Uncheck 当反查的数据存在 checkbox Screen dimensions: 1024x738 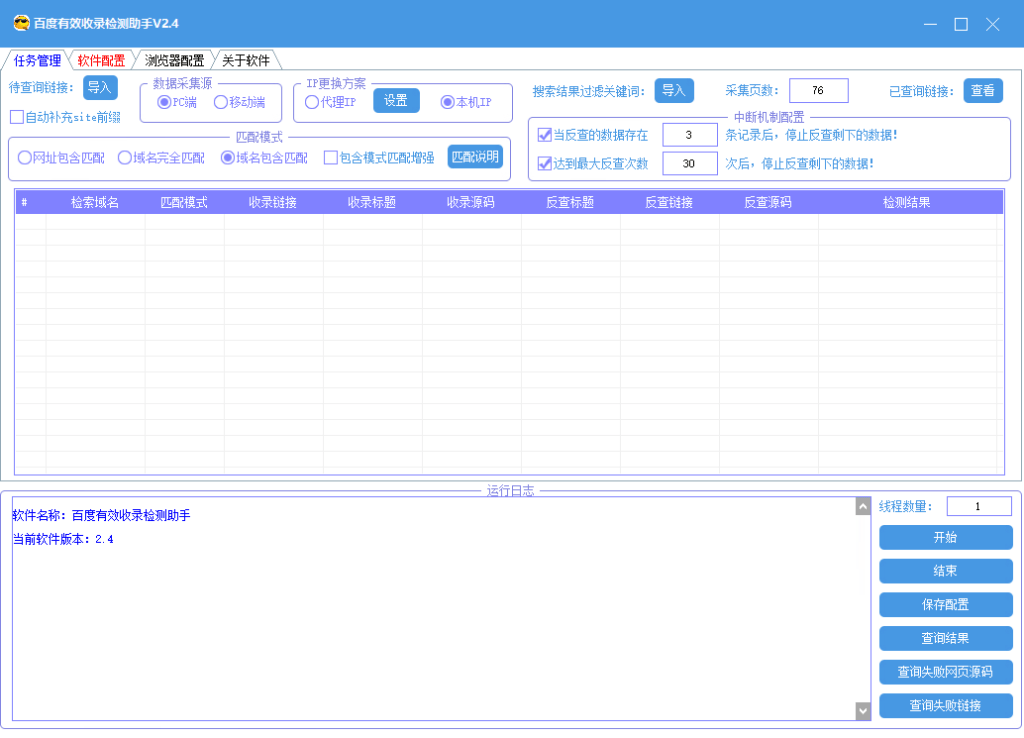545,135
